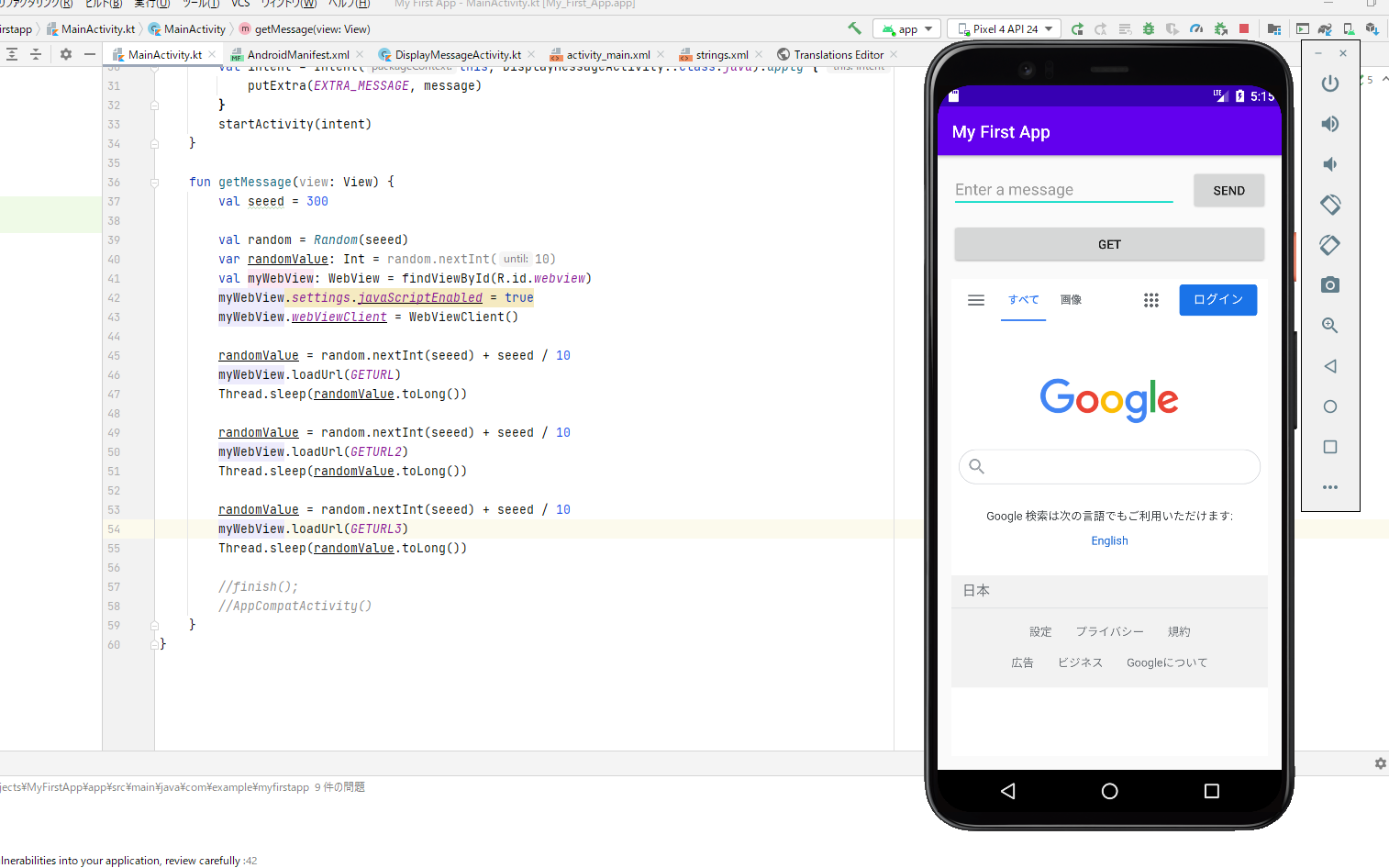Open the SDK Manager icon

(x=1372, y=29)
